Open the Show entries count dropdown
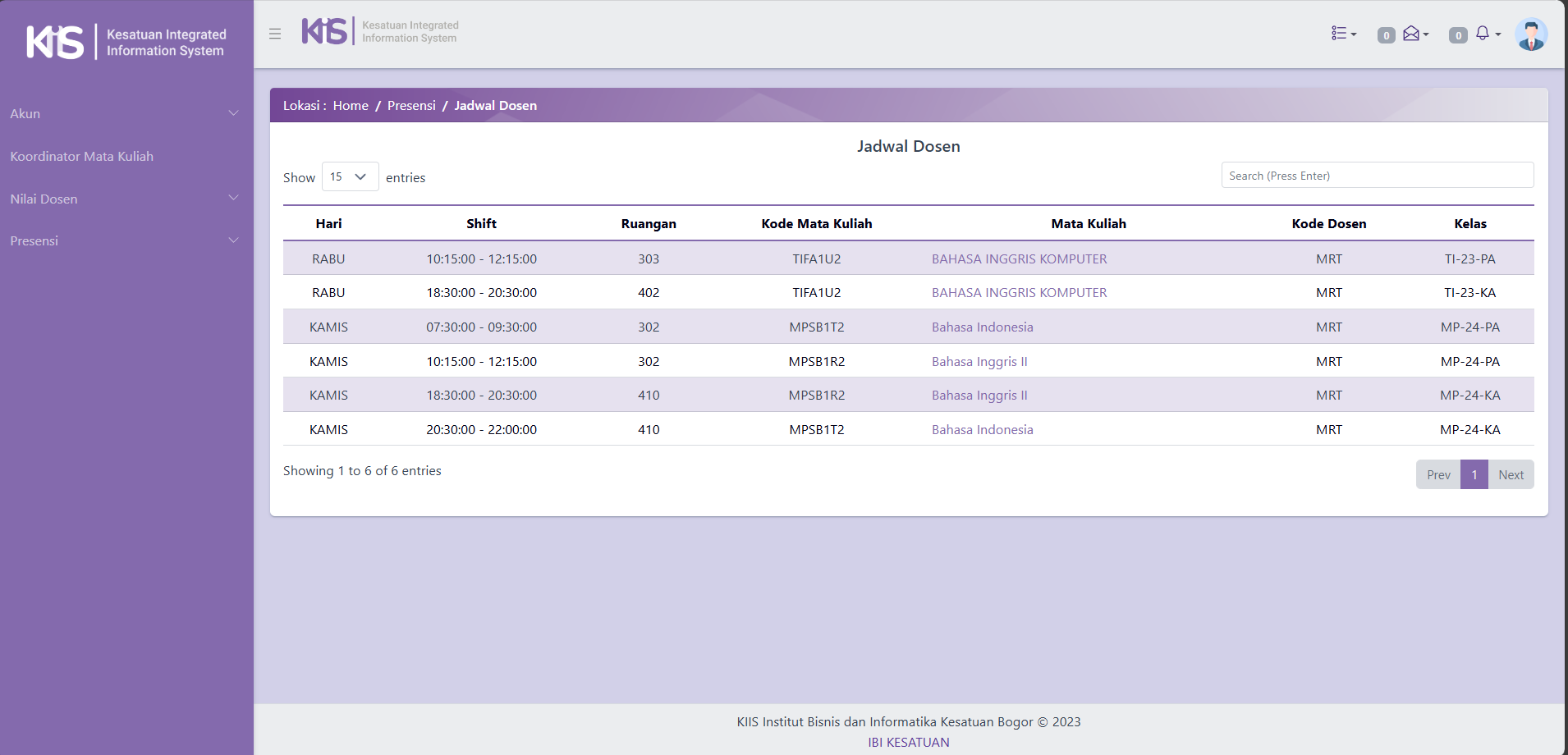The width and height of the screenshot is (1568, 755). pyautogui.click(x=350, y=176)
